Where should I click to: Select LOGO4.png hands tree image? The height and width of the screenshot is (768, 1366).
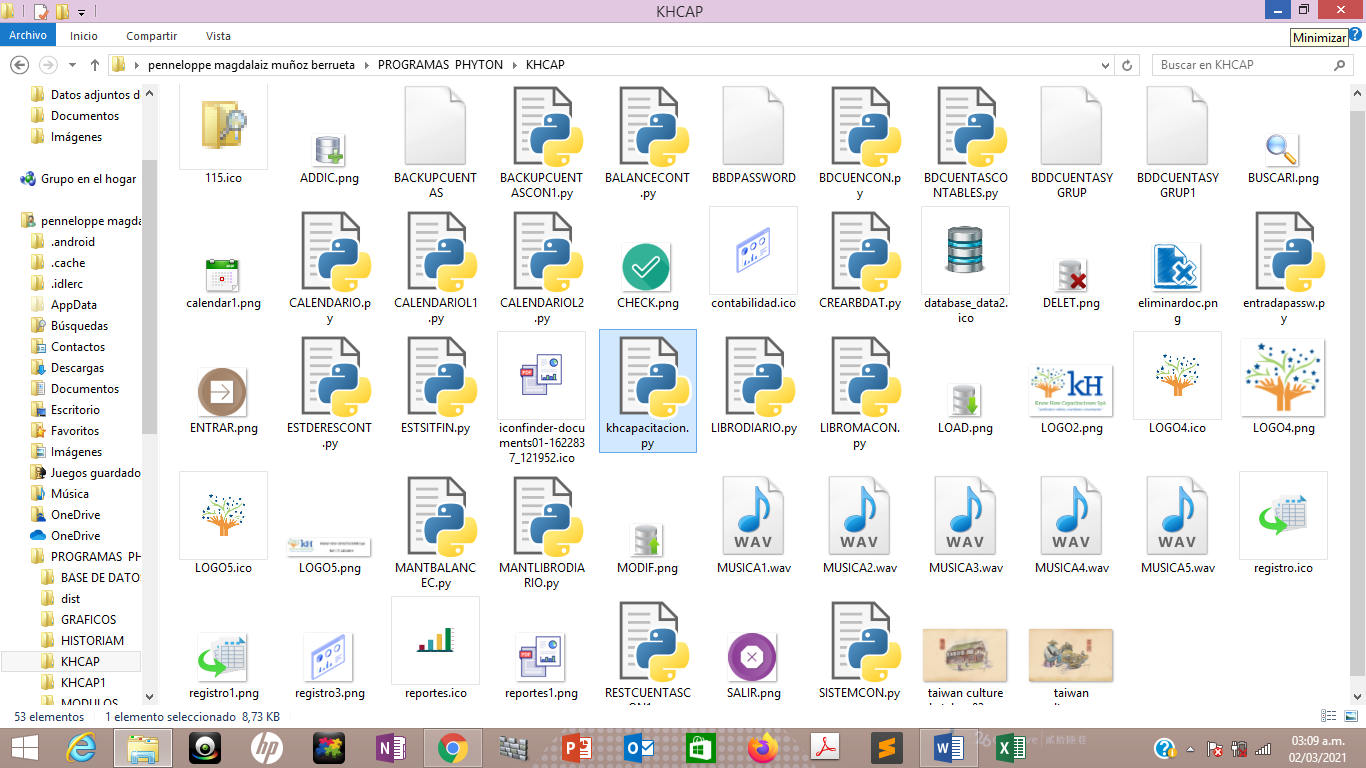(x=1283, y=378)
